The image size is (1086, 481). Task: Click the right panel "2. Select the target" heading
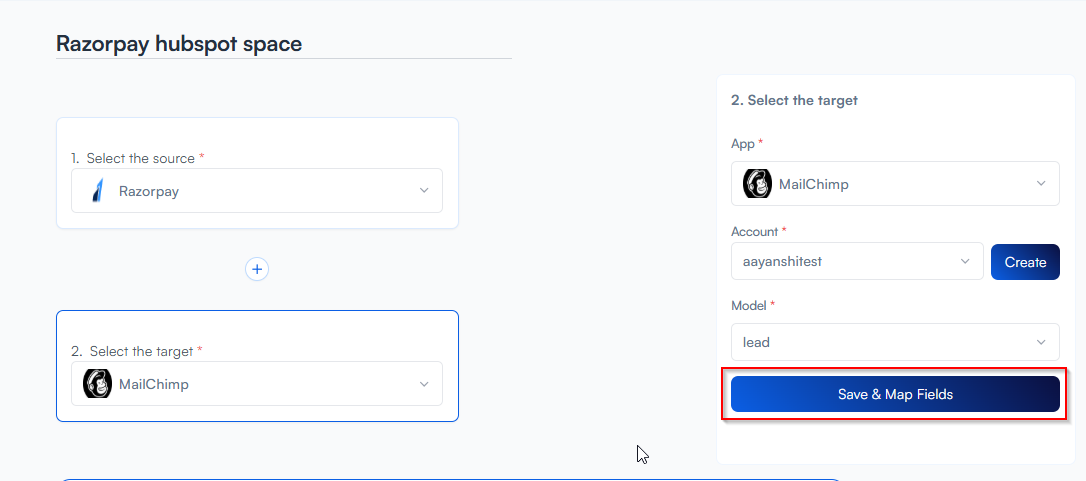[x=794, y=100]
